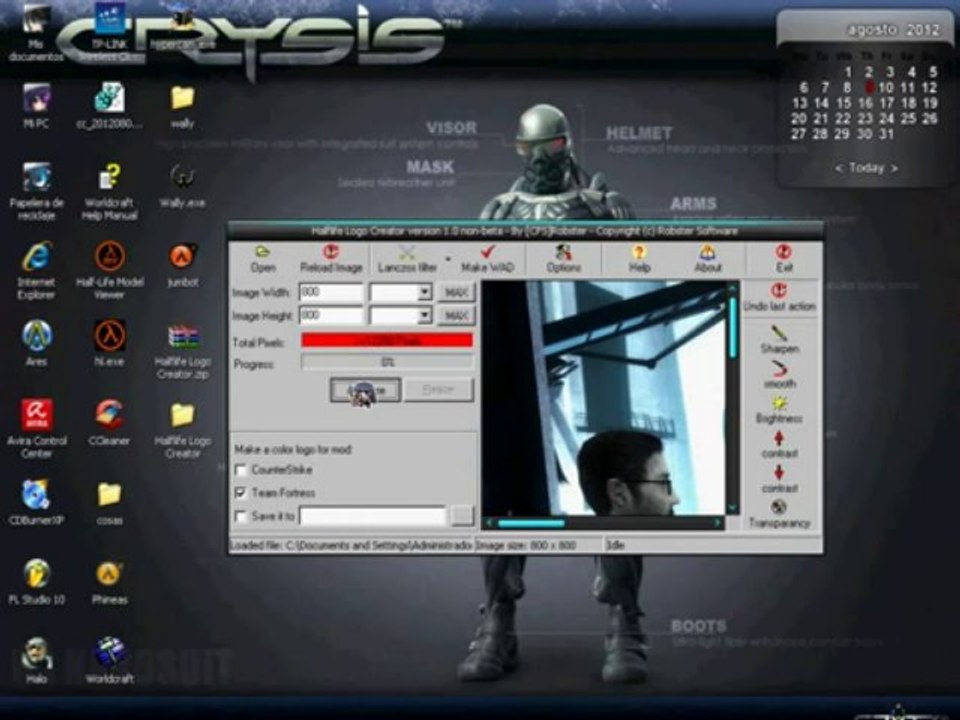Click the preview horizontal scrollbar thumb
Image resolution: width=960 pixels, height=720 pixels.
point(531,523)
